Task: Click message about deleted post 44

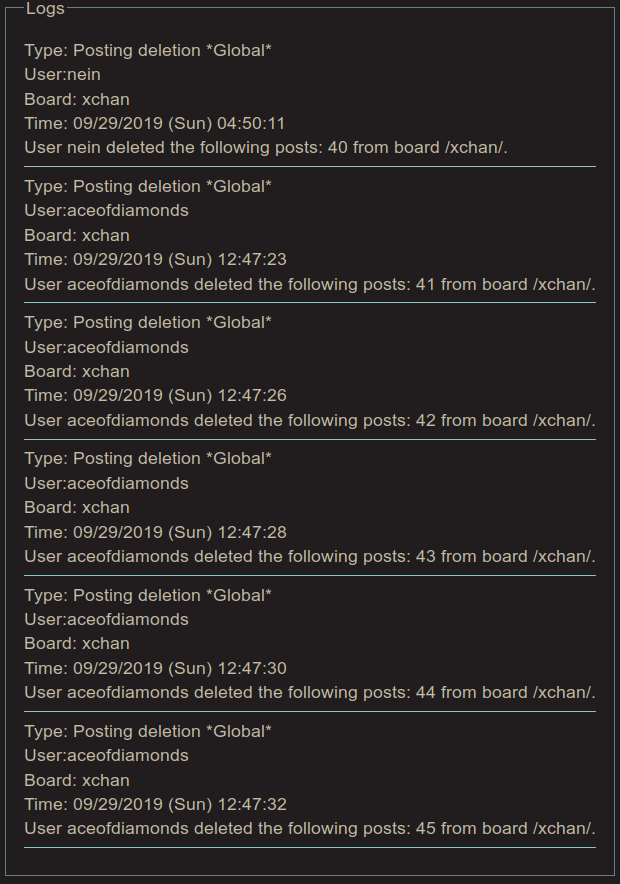Action: (310, 692)
